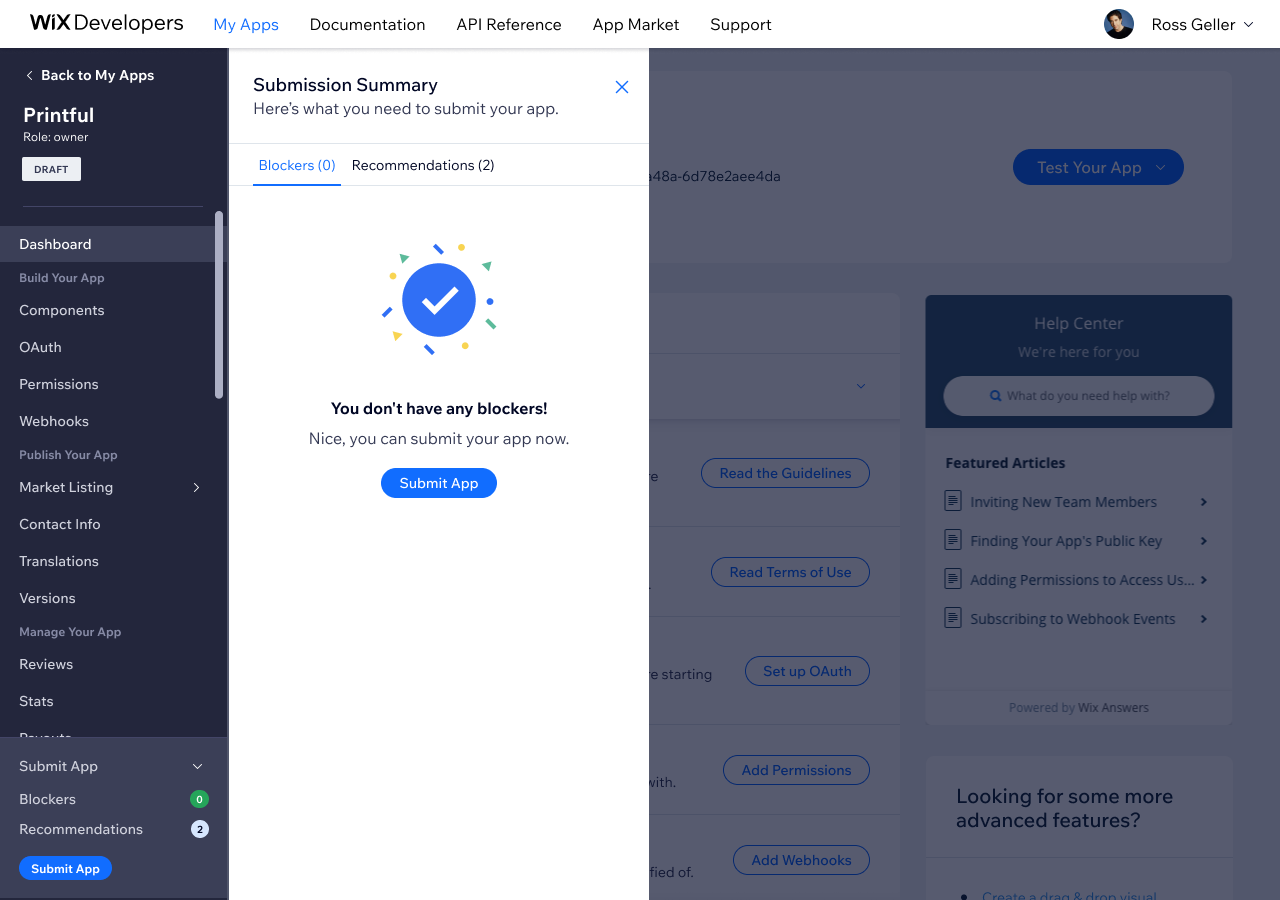Click the sidebar Submit App blue button
Image resolution: width=1280 pixels, height=900 pixels.
click(65, 869)
